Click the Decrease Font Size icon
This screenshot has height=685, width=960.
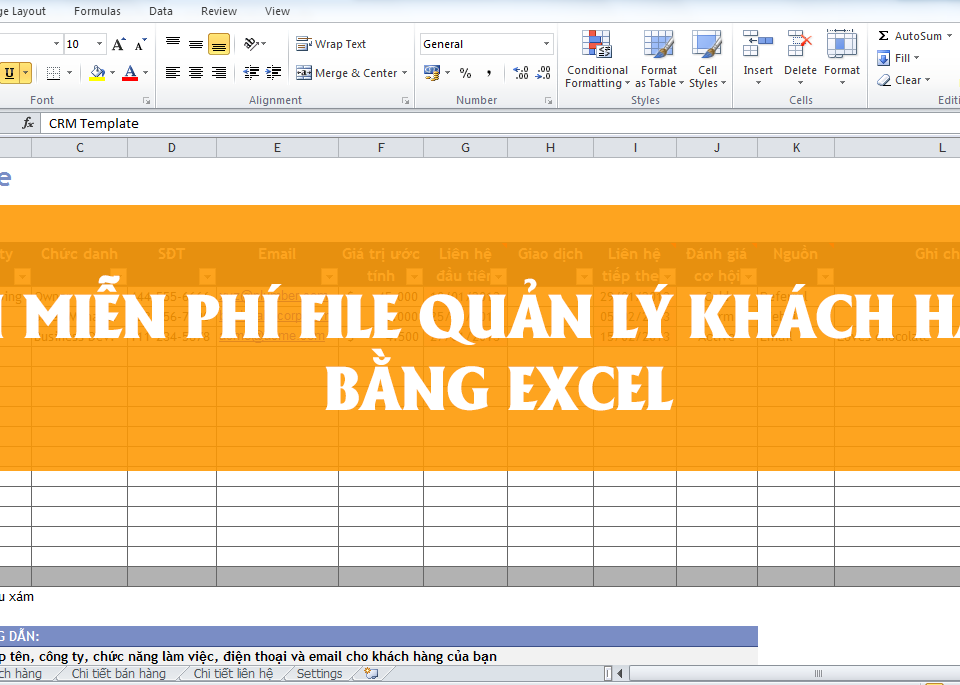[140, 44]
